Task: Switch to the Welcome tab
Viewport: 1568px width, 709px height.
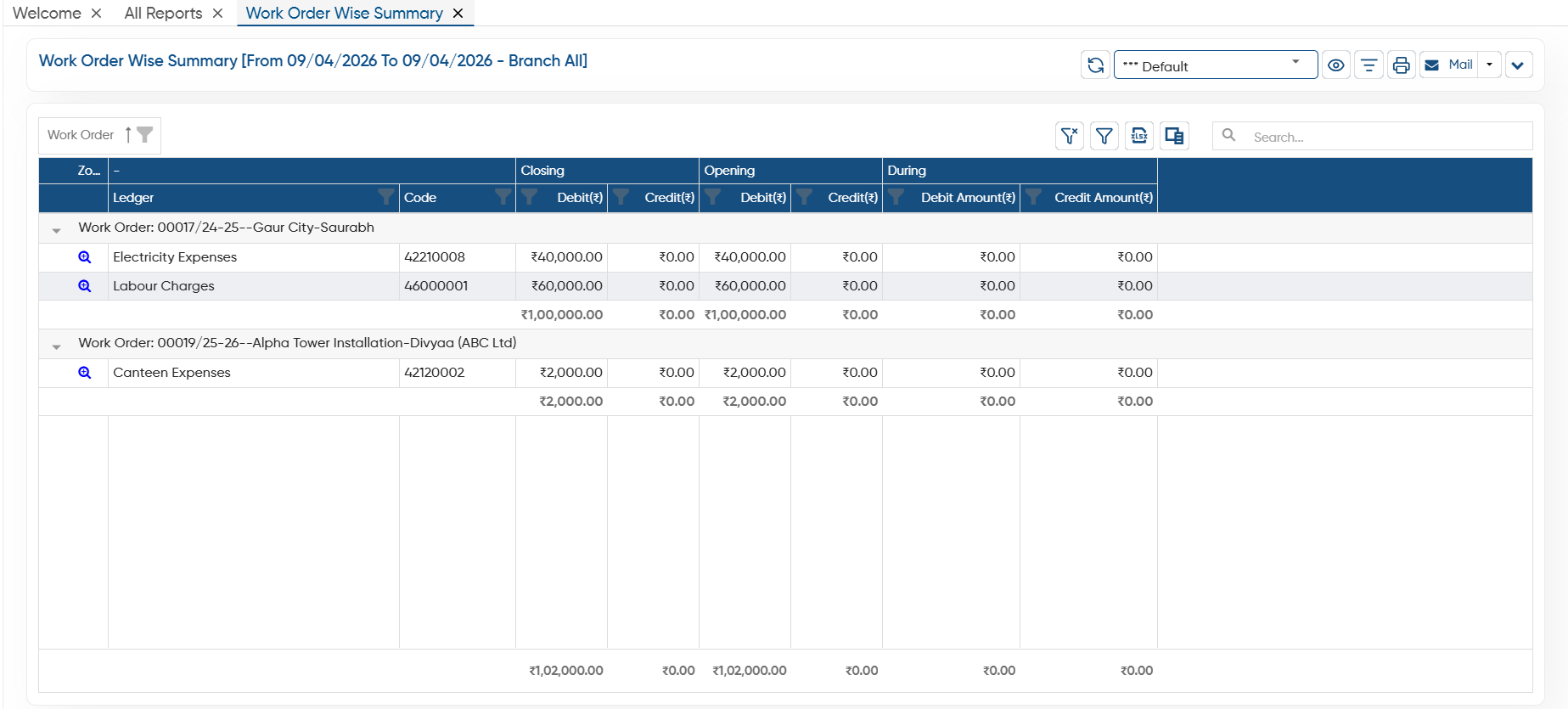Action: [x=47, y=13]
